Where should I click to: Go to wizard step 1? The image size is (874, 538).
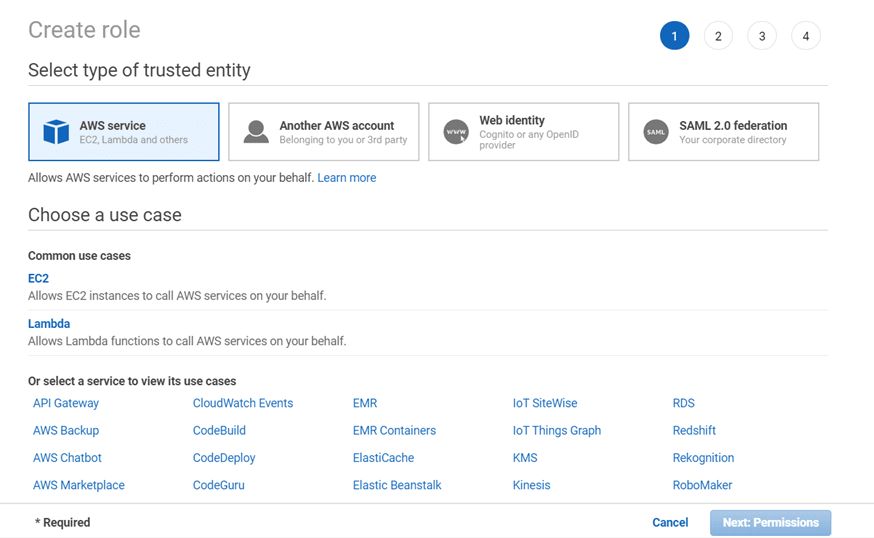pyautogui.click(x=674, y=36)
